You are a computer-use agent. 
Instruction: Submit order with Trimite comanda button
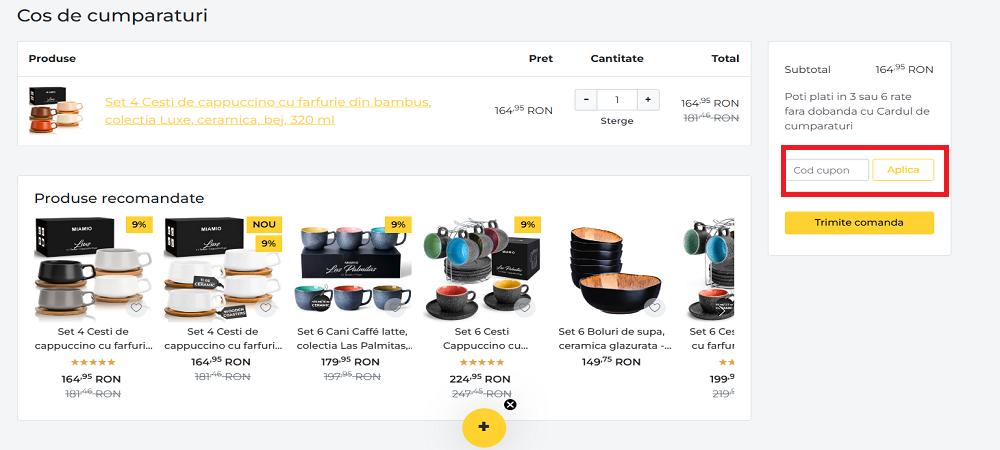coord(859,222)
